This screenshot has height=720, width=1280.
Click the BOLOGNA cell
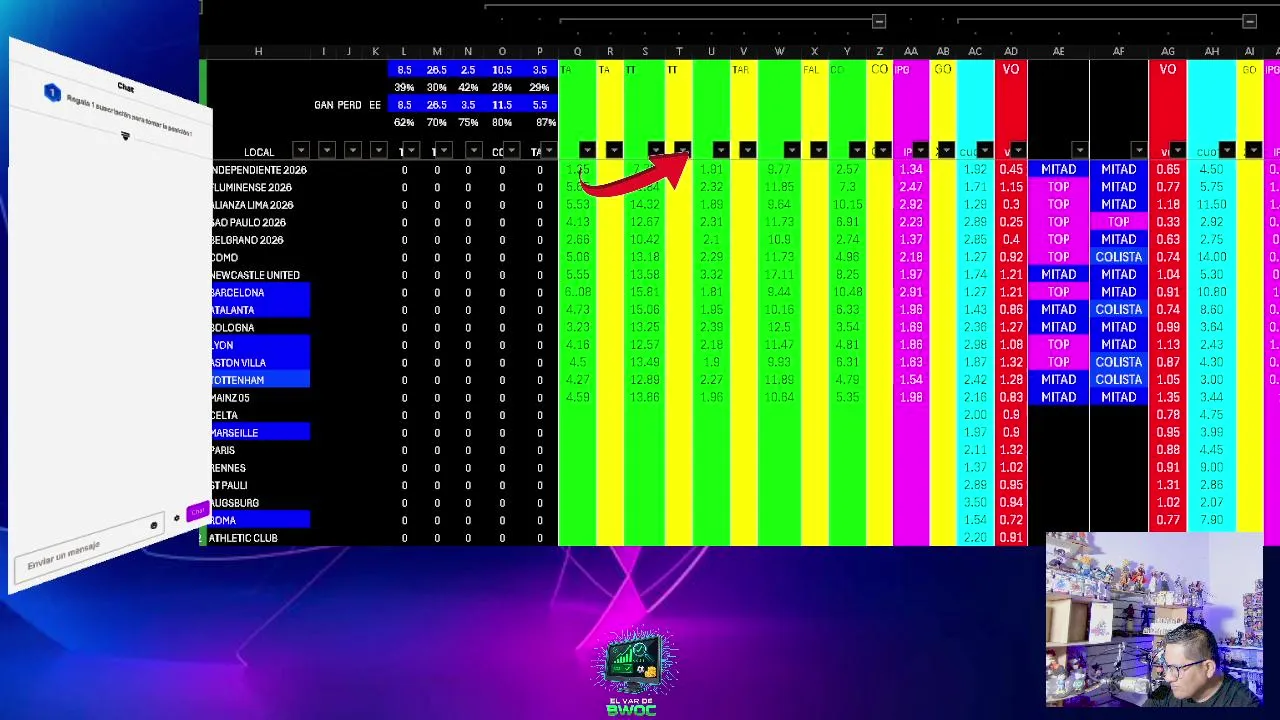tap(259, 327)
